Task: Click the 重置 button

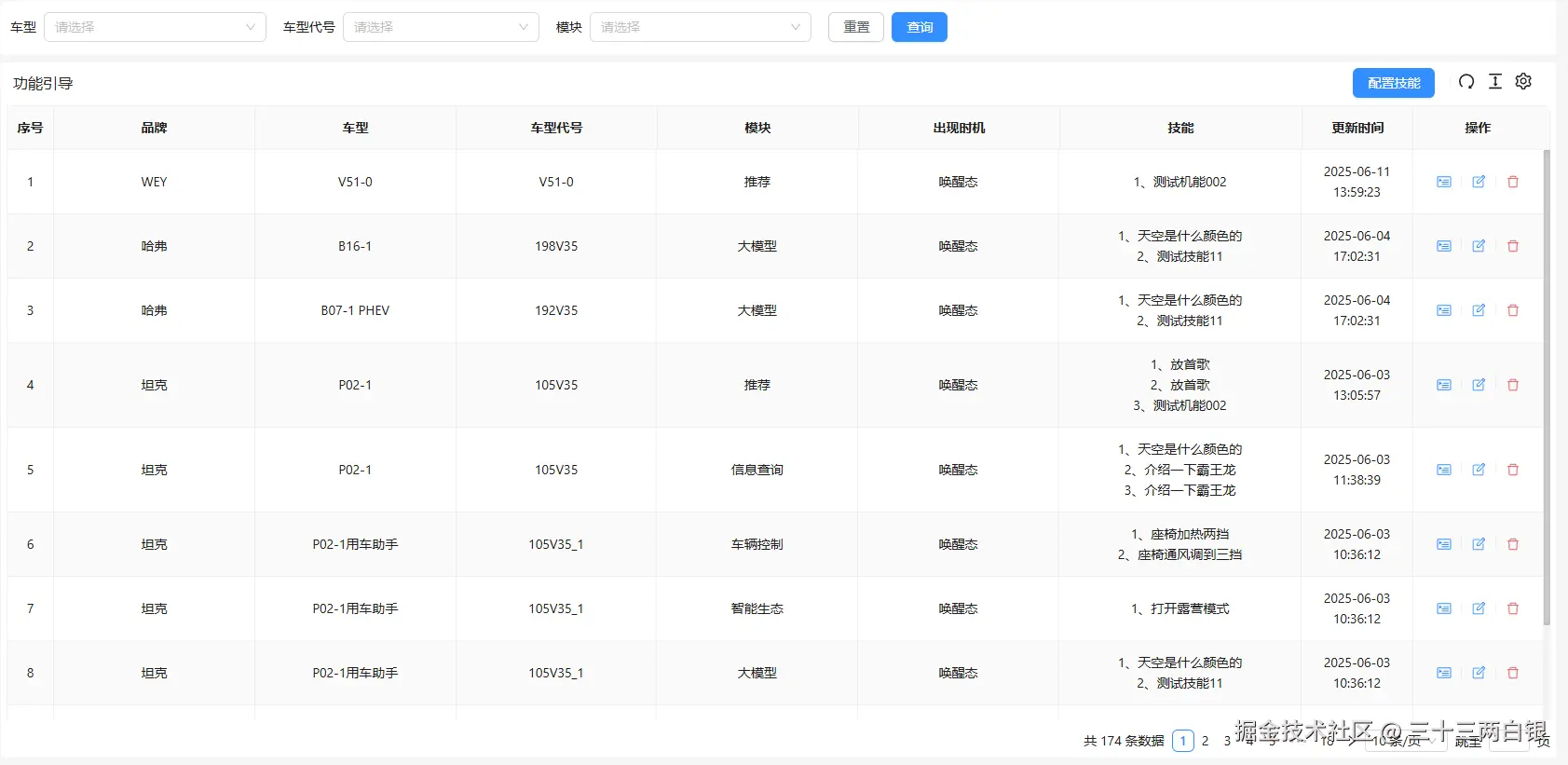Action: pyautogui.click(x=856, y=27)
